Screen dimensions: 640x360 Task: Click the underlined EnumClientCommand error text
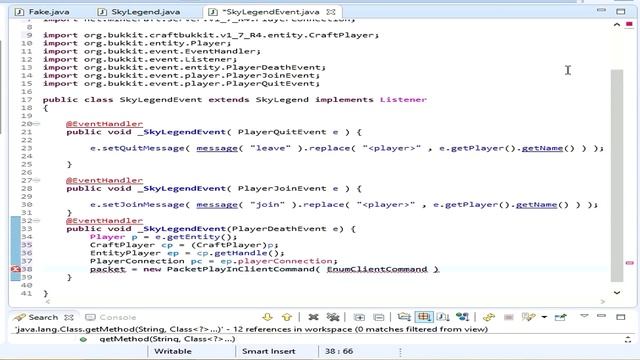[x=377, y=269]
